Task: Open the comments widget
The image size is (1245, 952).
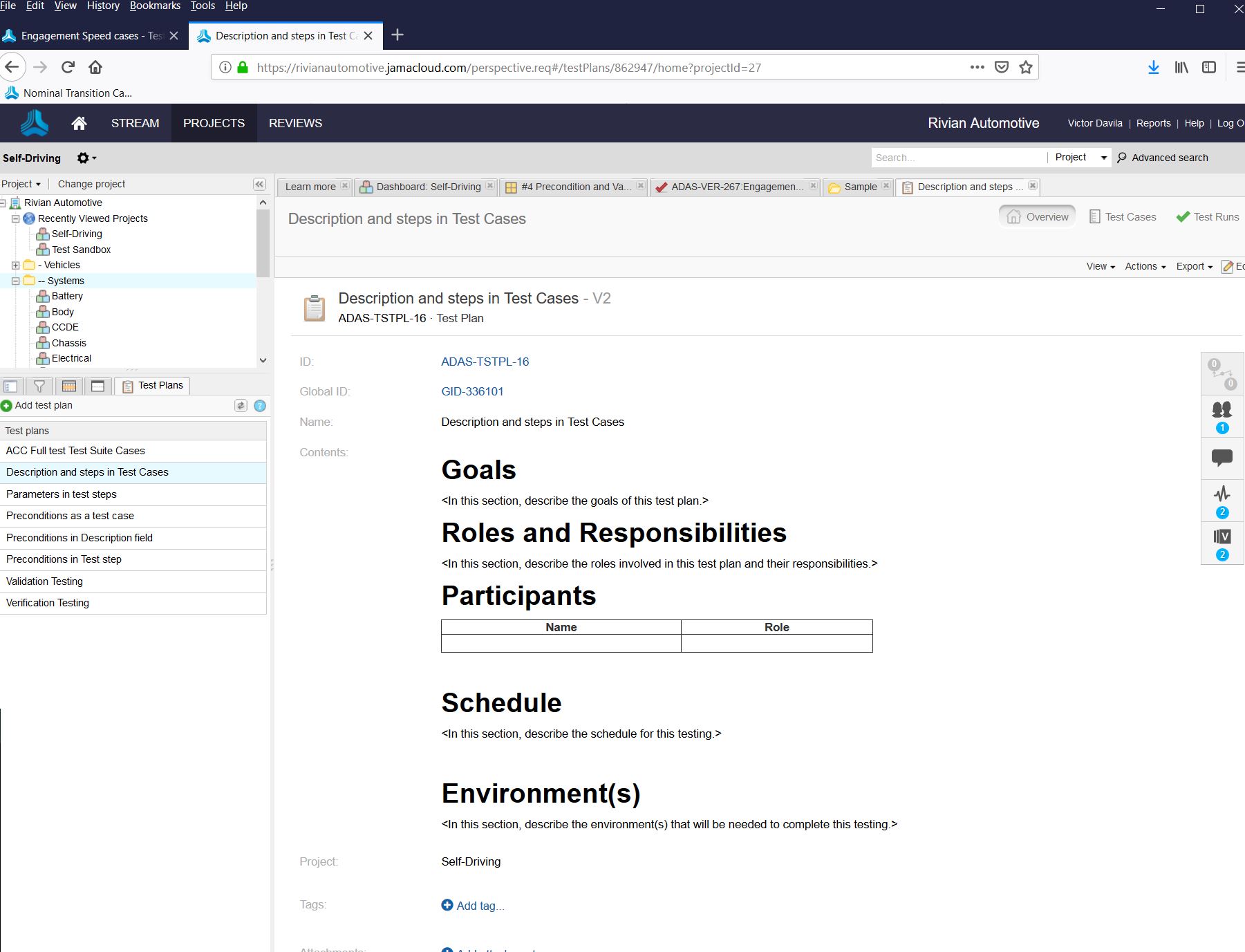Action: click(1221, 458)
